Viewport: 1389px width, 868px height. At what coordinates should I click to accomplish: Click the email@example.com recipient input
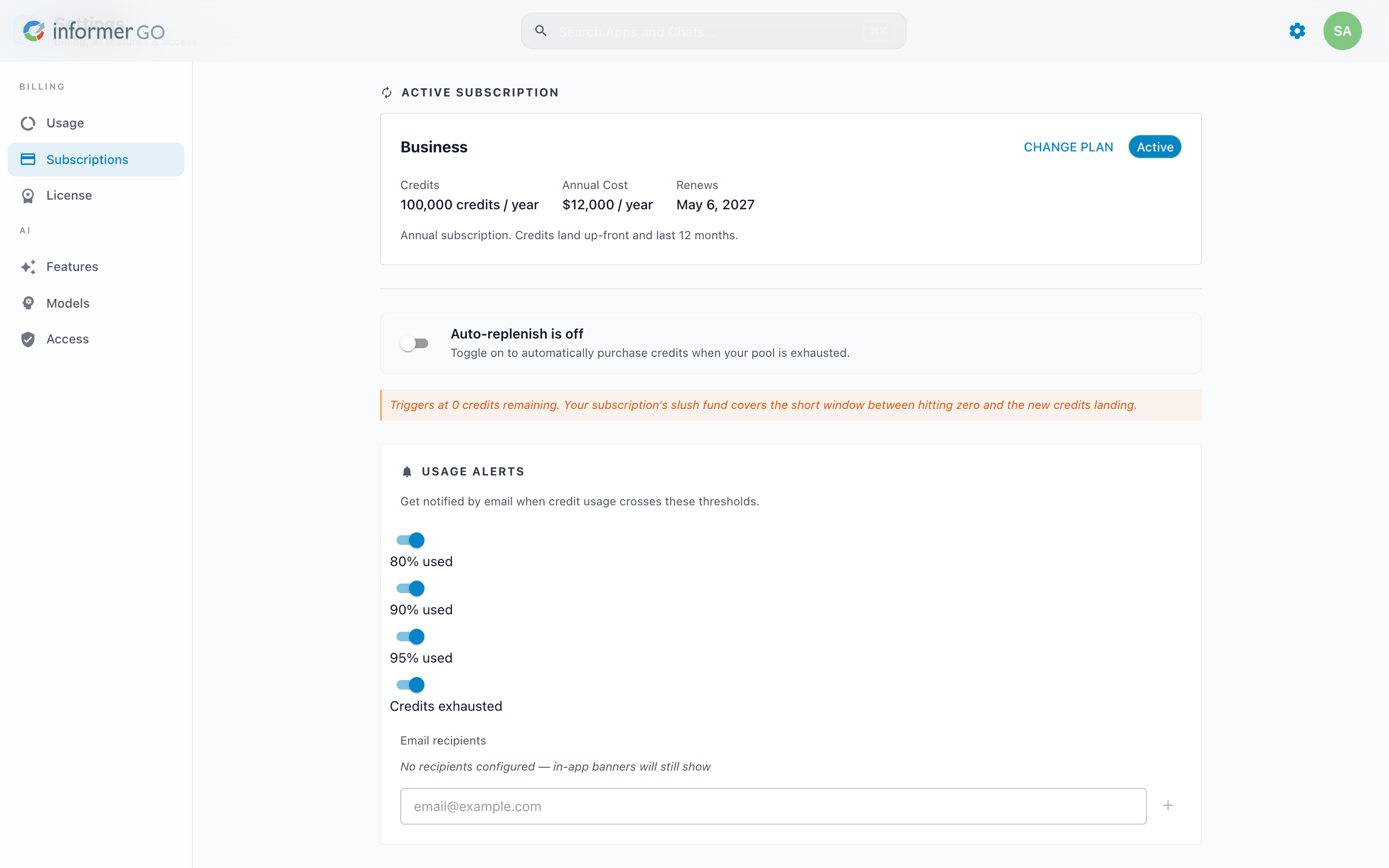pos(773,806)
